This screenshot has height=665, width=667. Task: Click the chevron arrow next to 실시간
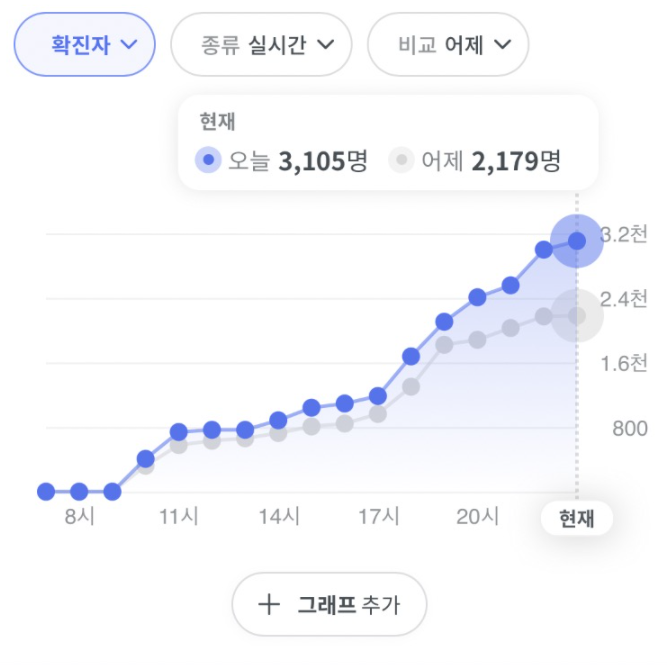(x=325, y=44)
